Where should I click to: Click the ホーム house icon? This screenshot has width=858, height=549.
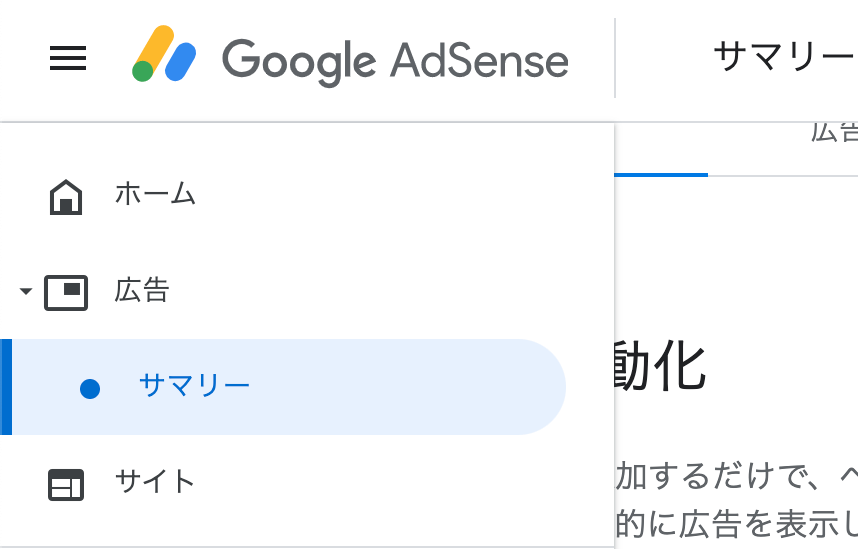(66, 196)
